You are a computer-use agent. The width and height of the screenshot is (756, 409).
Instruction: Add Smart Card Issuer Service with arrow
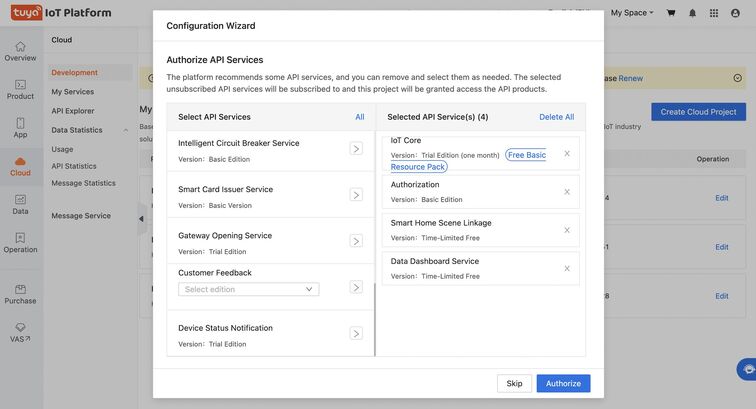click(x=356, y=195)
